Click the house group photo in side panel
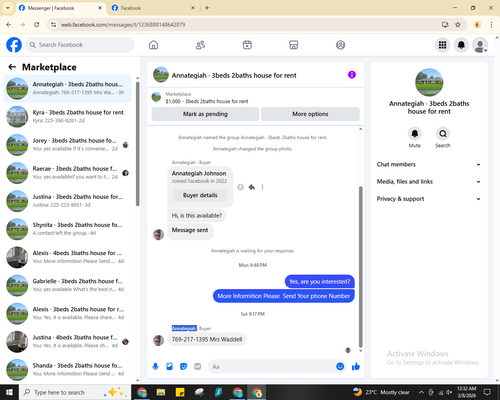Screen dimensions: 500x400 (429, 82)
